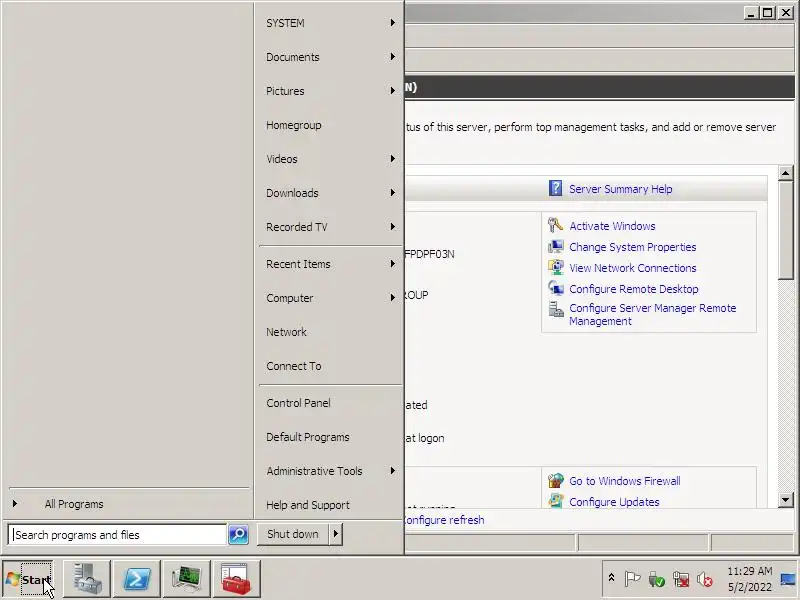Open Server Summary Help icon
The image size is (800, 600).
(x=555, y=188)
